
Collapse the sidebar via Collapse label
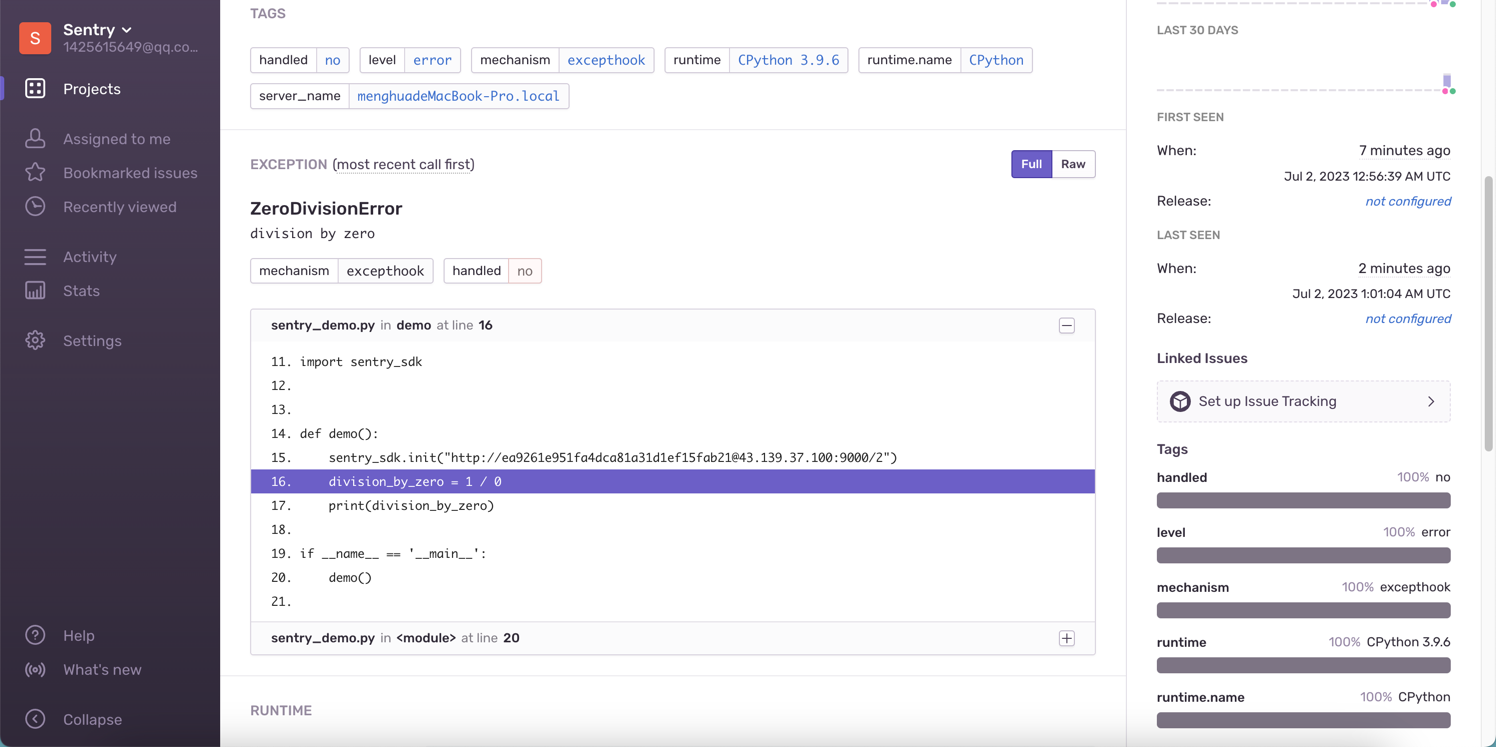tap(92, 720)
